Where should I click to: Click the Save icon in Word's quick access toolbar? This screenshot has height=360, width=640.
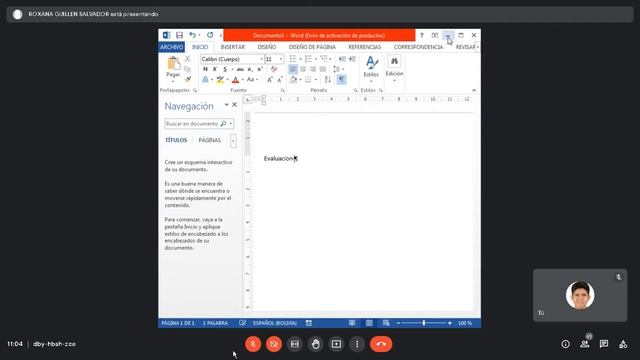[179, 35]
